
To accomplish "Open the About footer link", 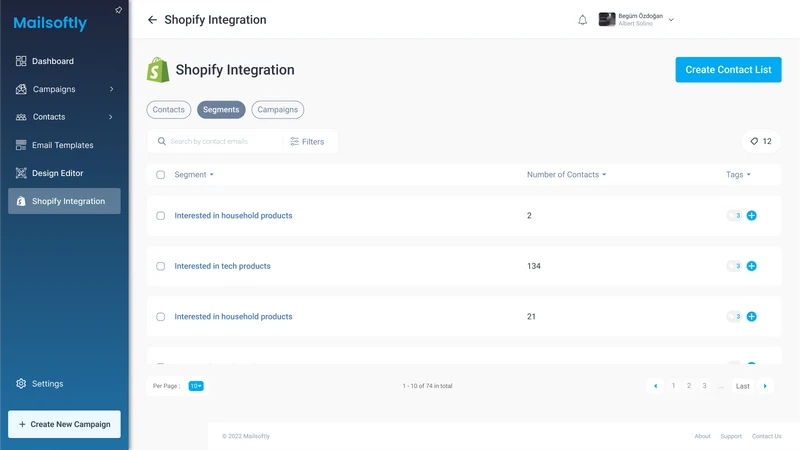I will [x=702, y=436].
